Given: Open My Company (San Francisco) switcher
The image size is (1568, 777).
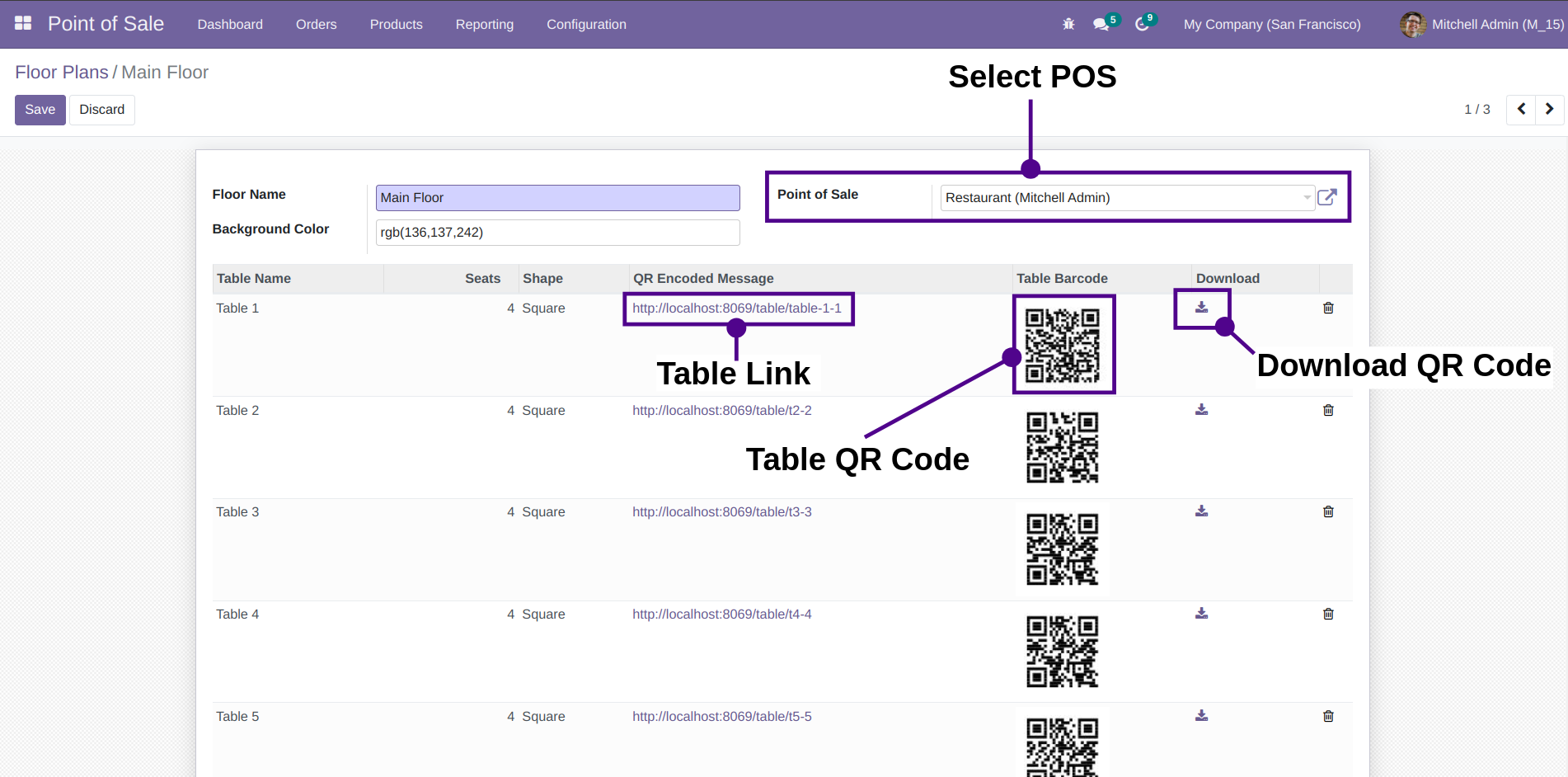Looking at the screenshot, I should click(1272, 25).
